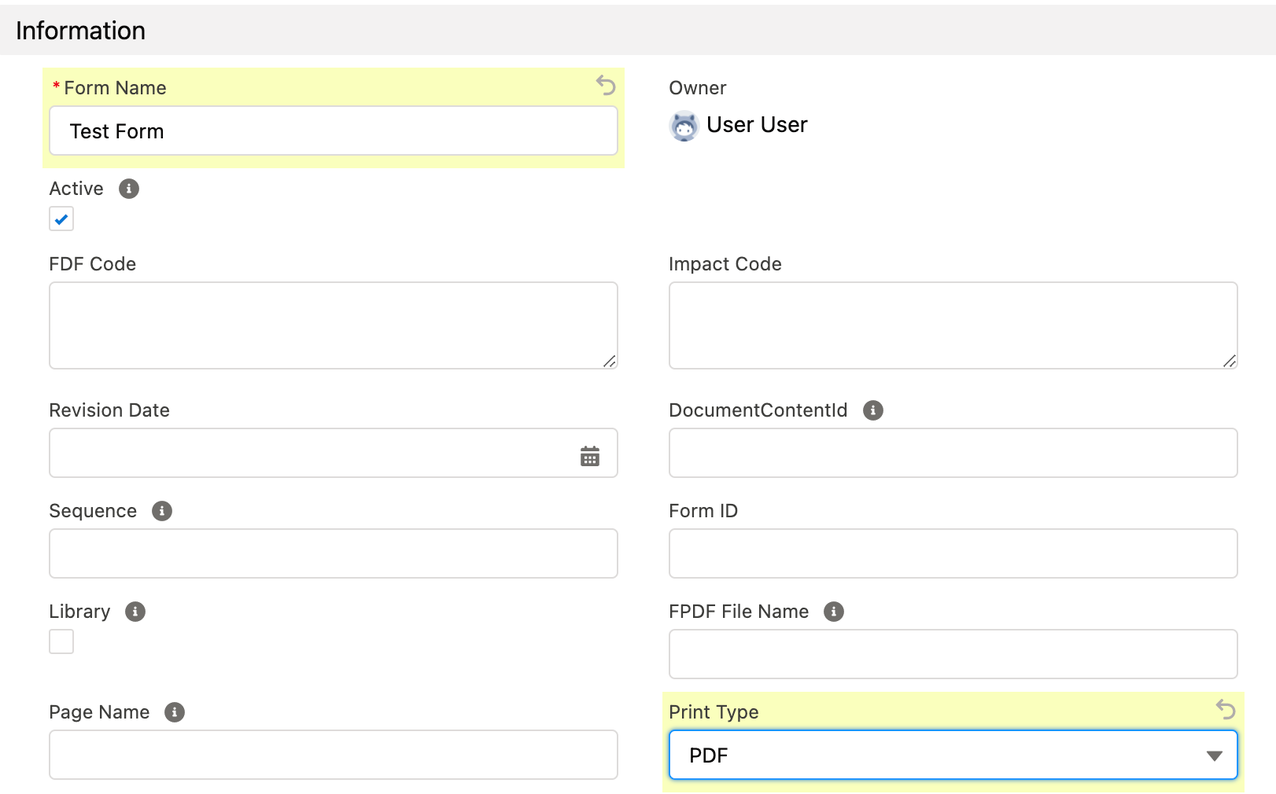
Task: Show info tooltip for DocumentContentId
Action: [873, 410]
